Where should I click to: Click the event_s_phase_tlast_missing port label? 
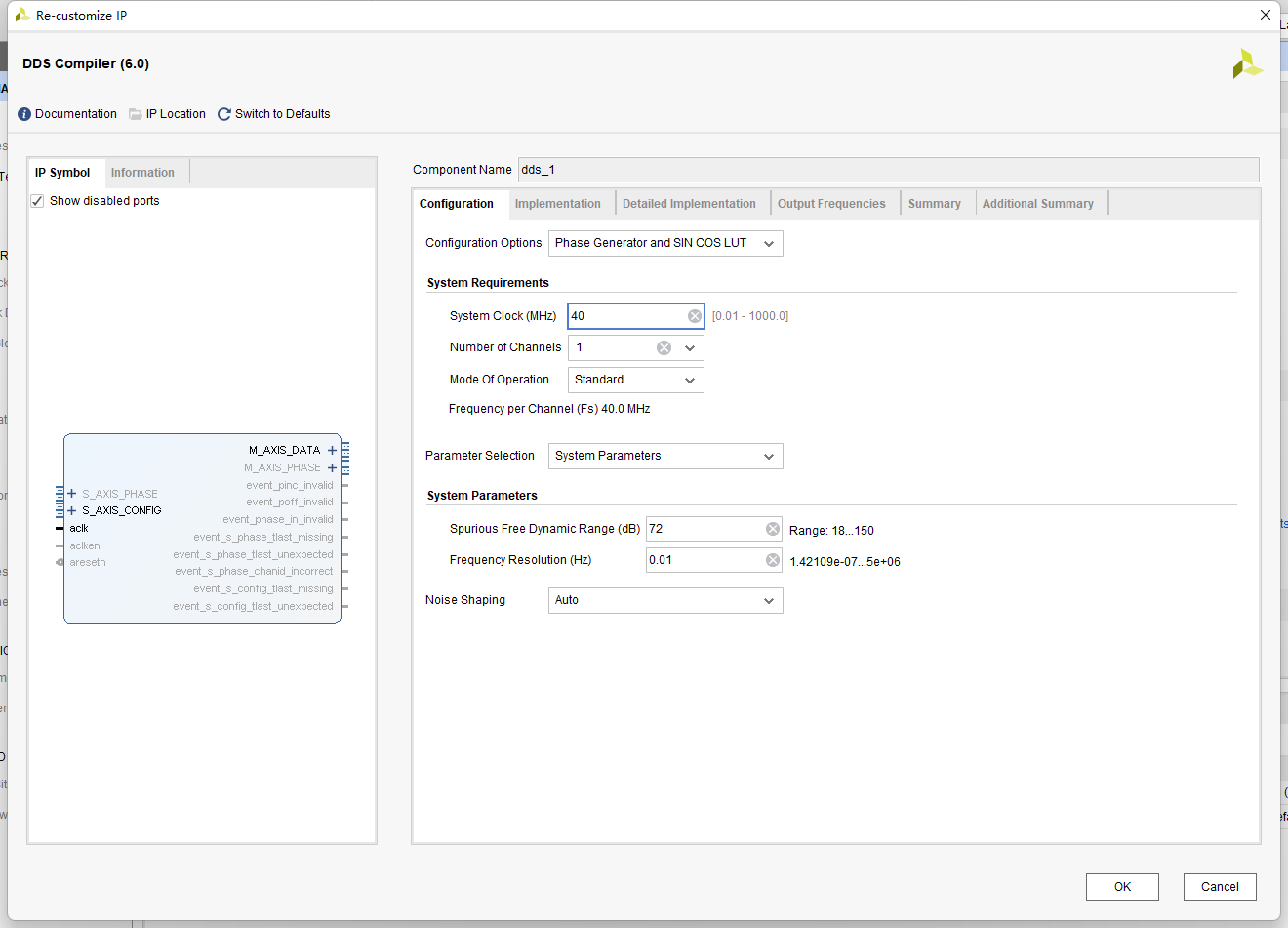coord(263,537)
